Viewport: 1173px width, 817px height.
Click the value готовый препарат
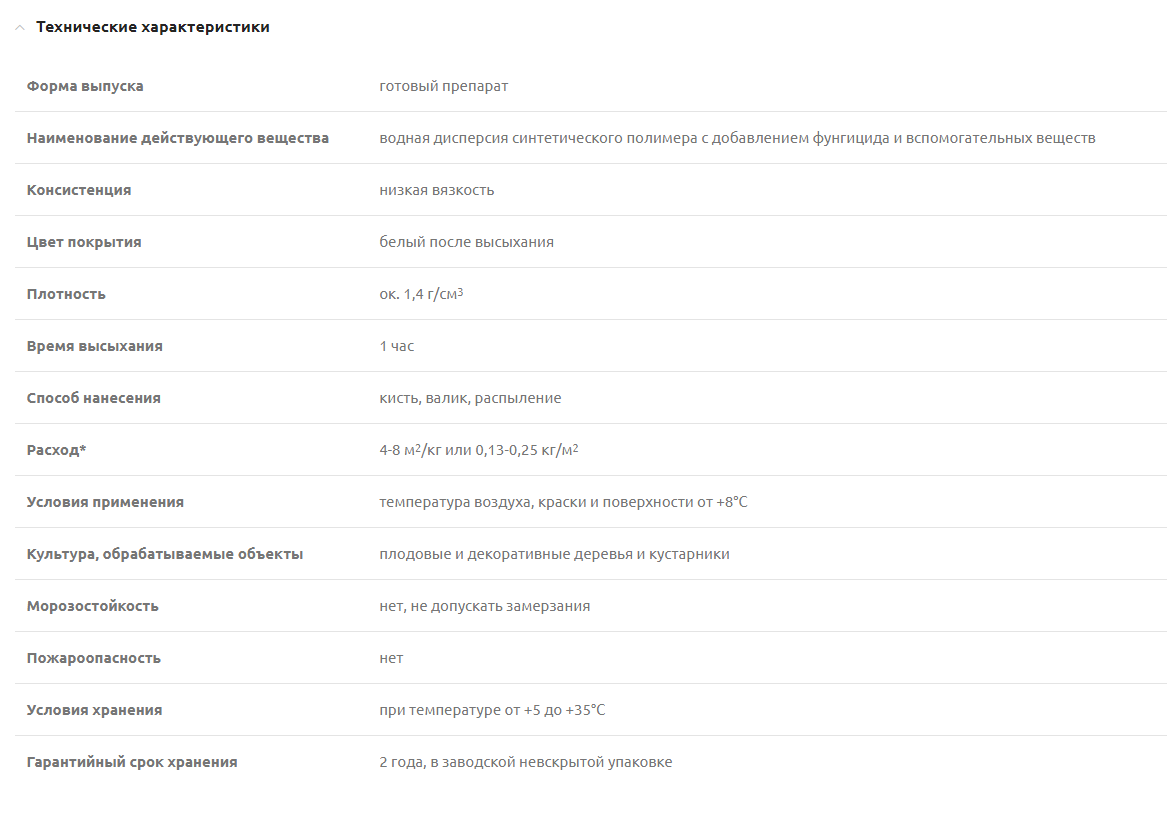point(443,86)
